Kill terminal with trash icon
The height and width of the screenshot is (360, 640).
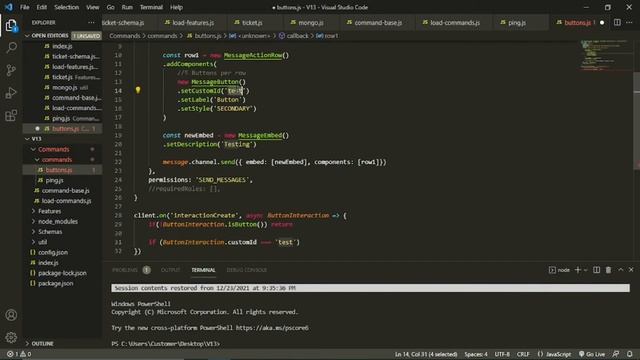click(608, 270)
